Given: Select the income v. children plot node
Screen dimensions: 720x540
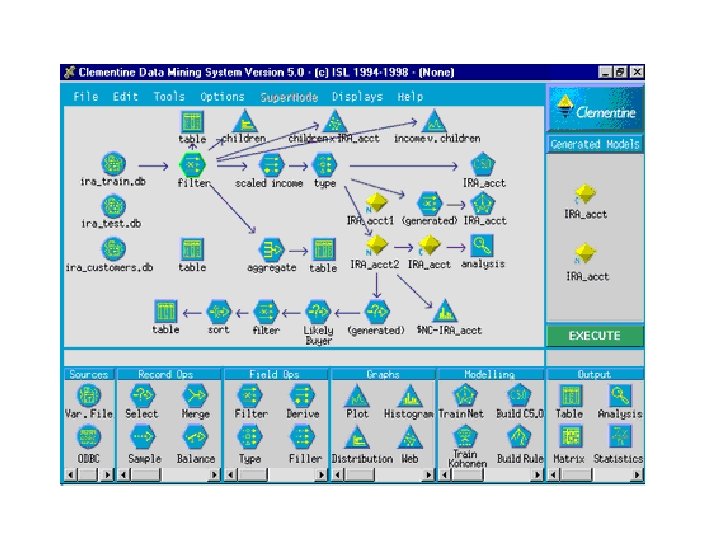Looking at the screenshot, I should [434, 121].
